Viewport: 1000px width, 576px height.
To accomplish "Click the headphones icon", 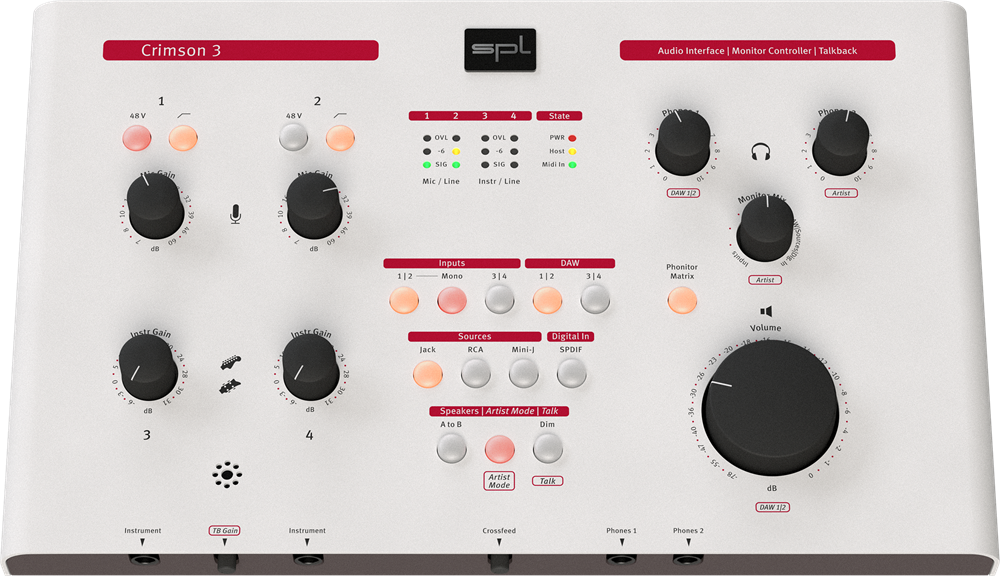I will tap(761, 152).
